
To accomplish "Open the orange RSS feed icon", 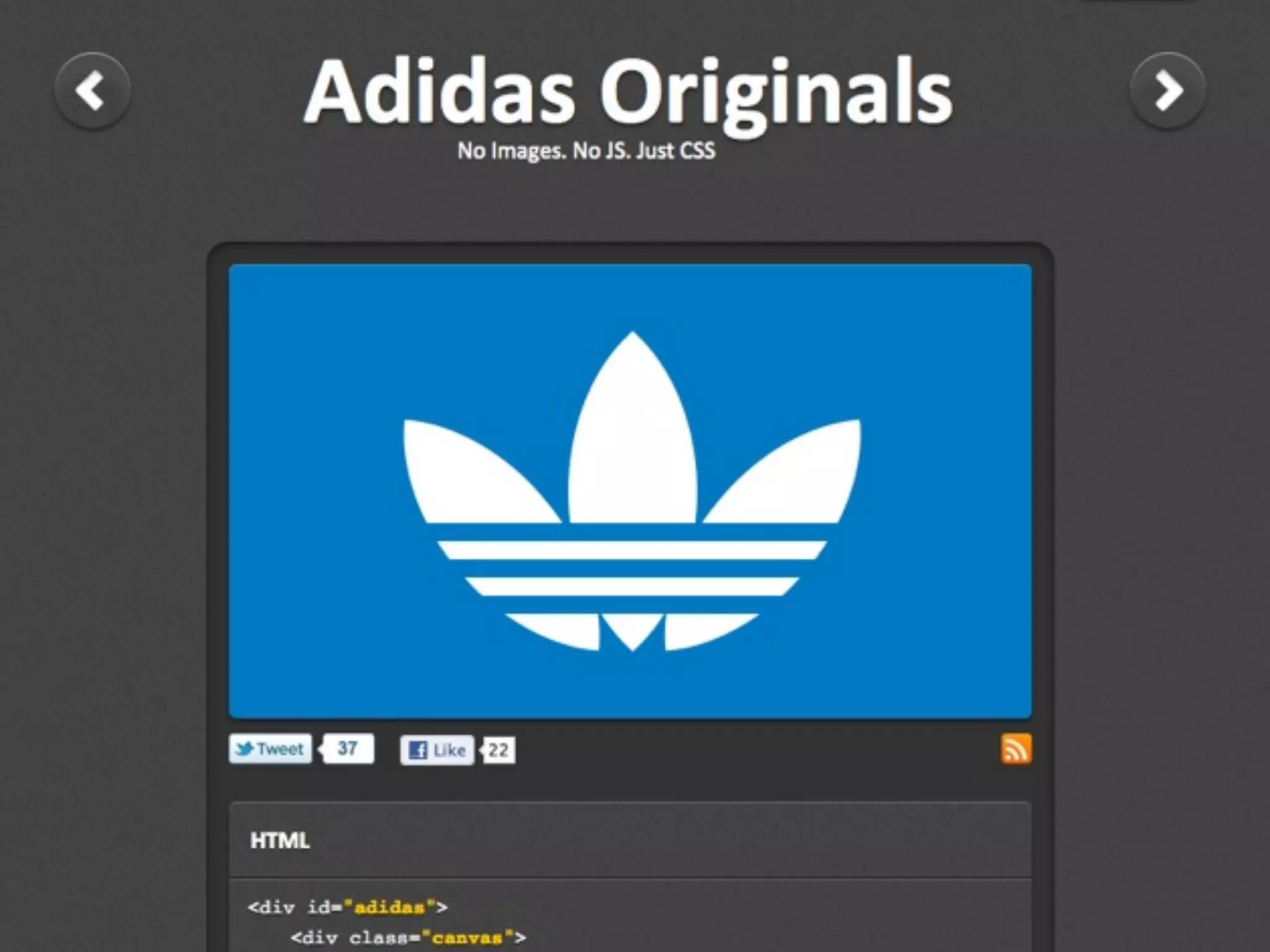I will click(x=1016, y=749).
